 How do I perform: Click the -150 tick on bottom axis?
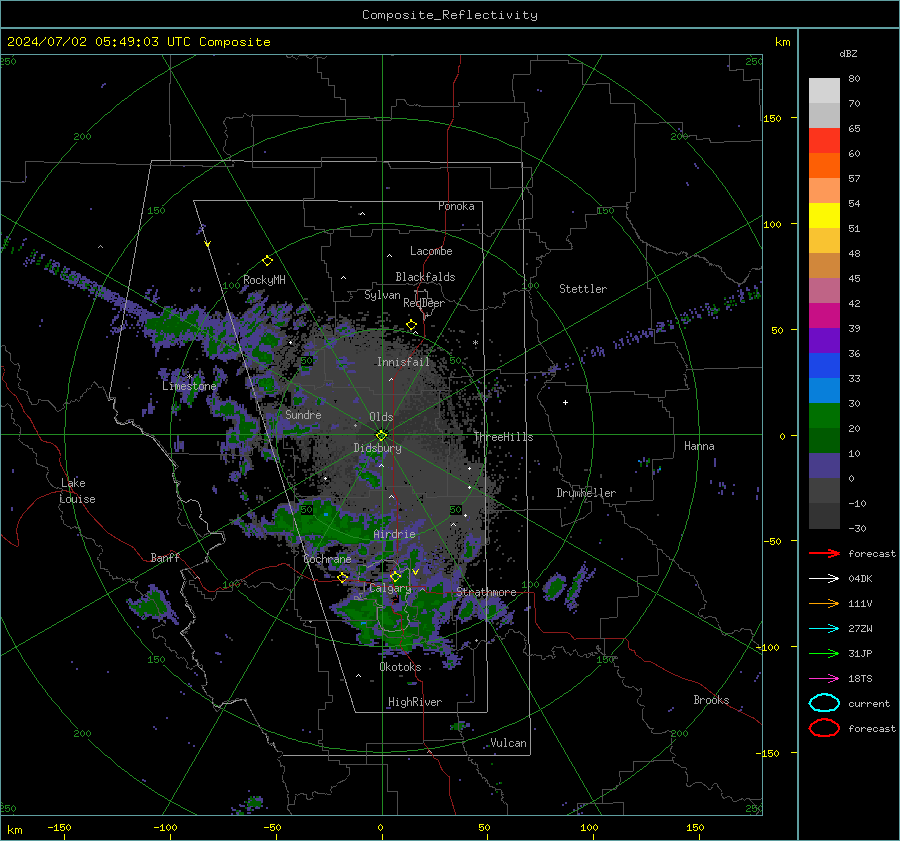click(59, 827)
